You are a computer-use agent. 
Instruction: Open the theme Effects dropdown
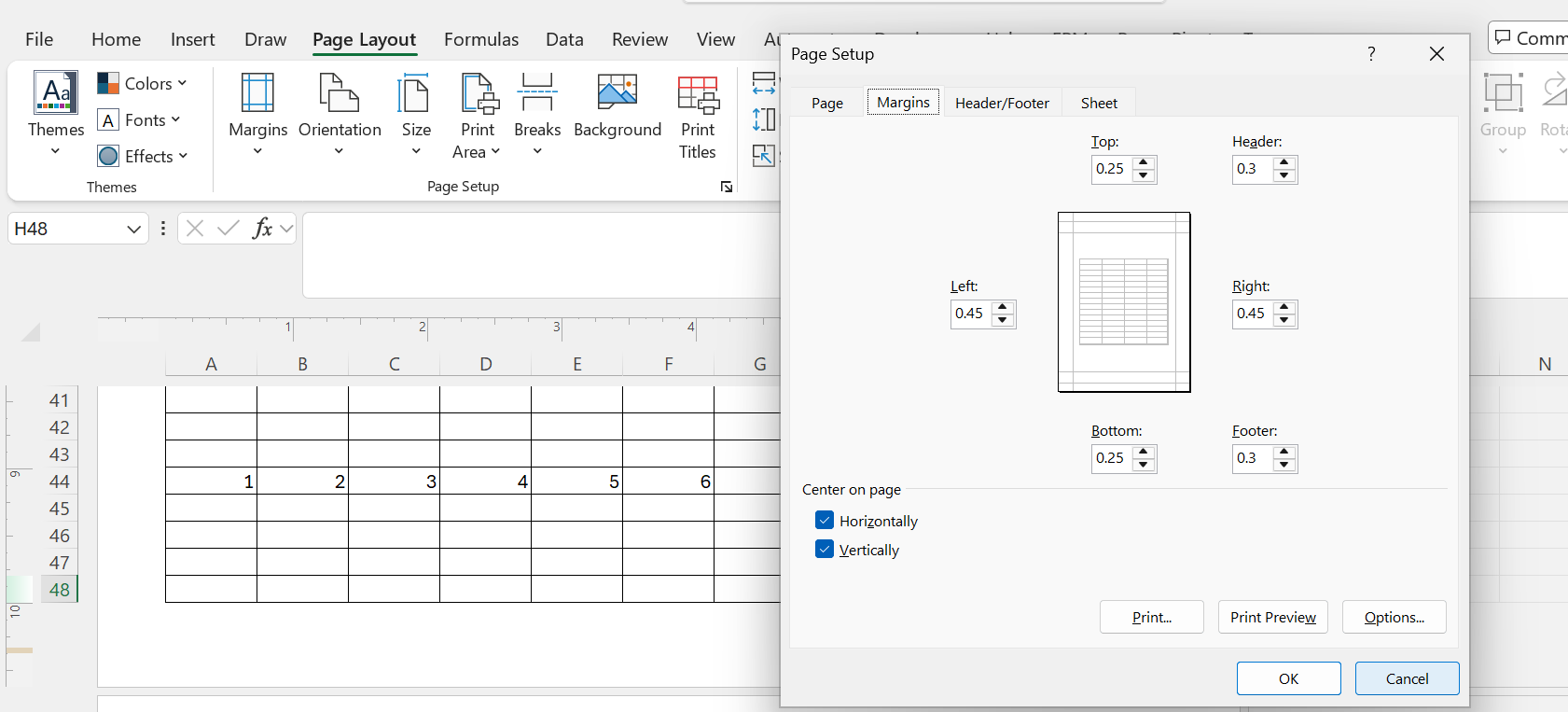143,156
